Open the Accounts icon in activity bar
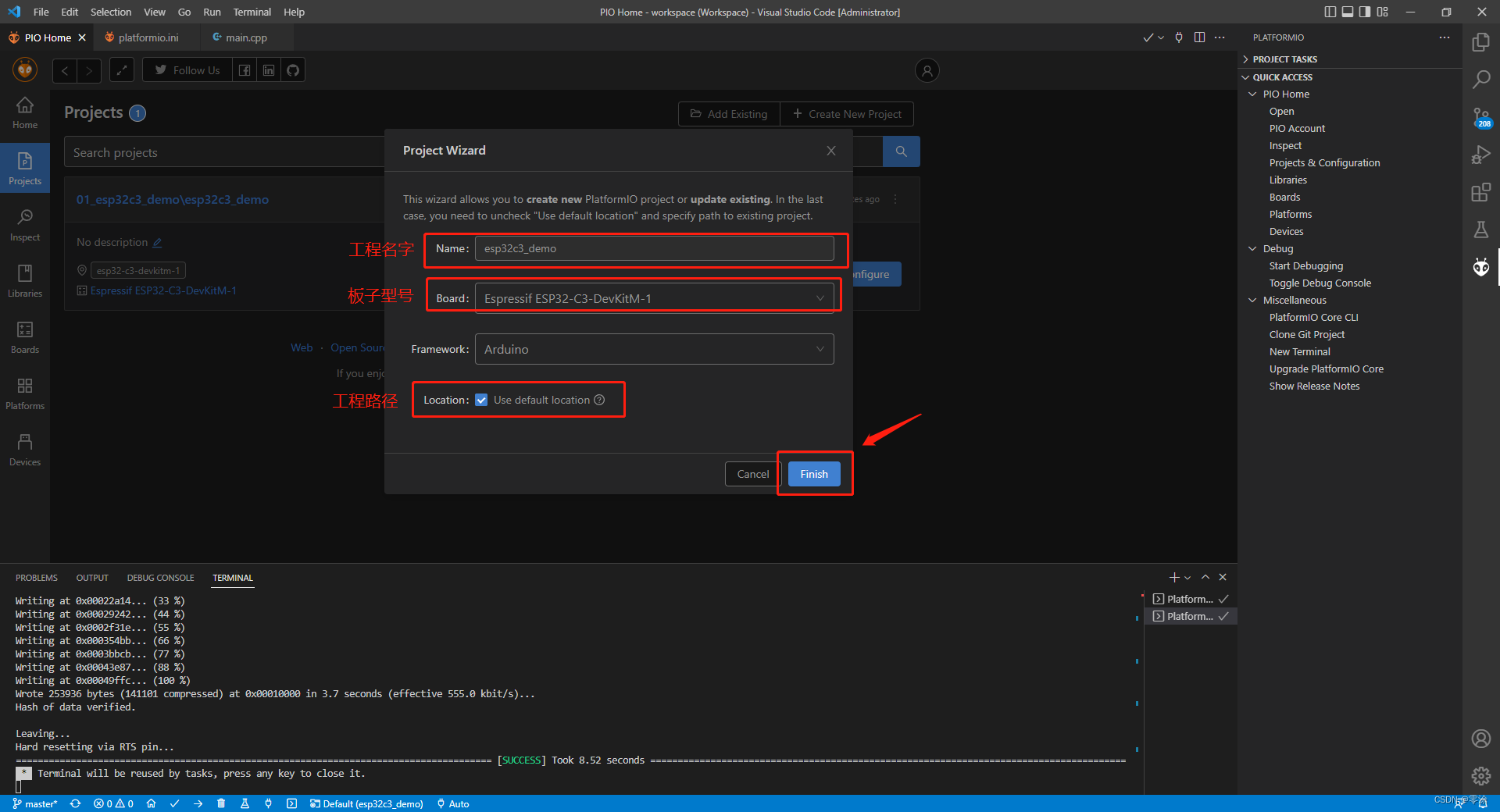This screenshot has width=1500, height=812. (x=1480, y=739)
